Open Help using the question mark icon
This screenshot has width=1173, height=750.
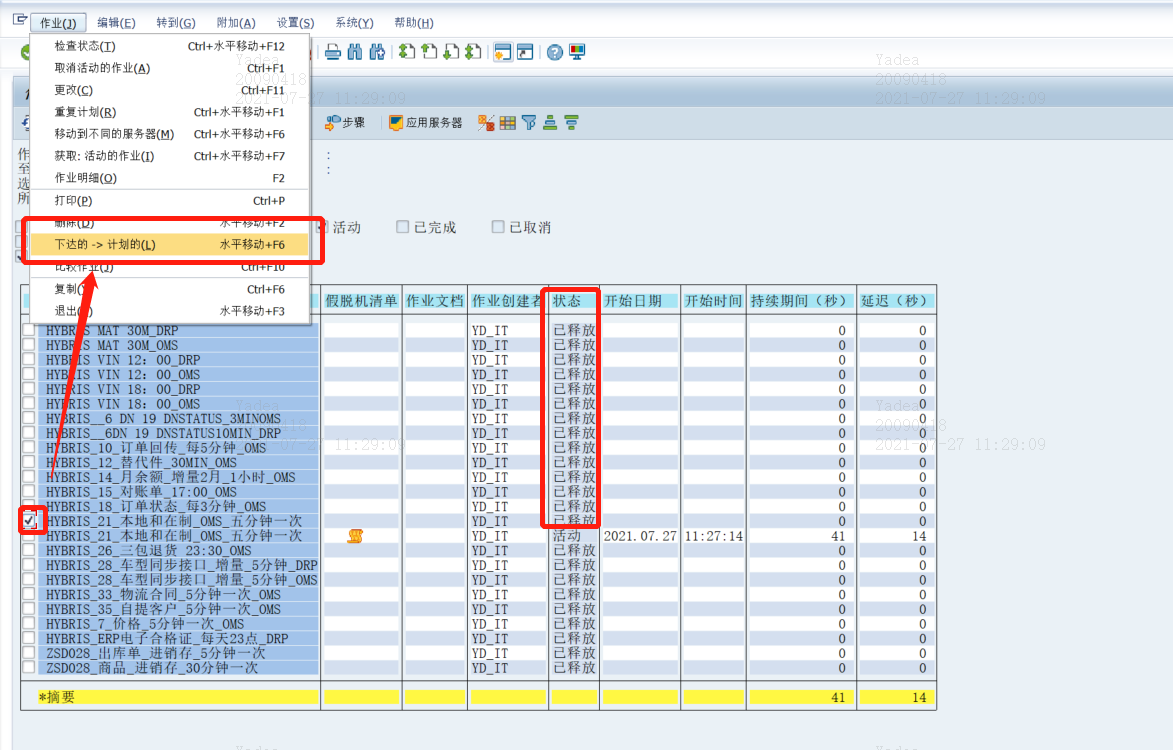click(555, 52)
